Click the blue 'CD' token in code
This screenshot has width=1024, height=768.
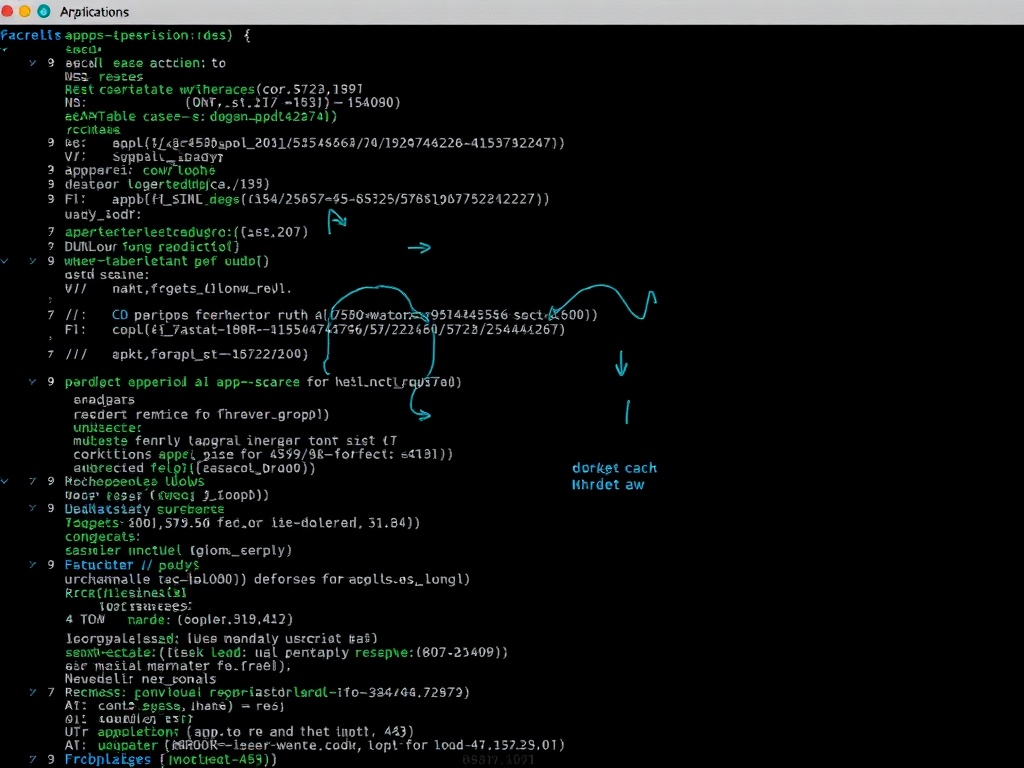pyautogui.click(x=120, y=314)
